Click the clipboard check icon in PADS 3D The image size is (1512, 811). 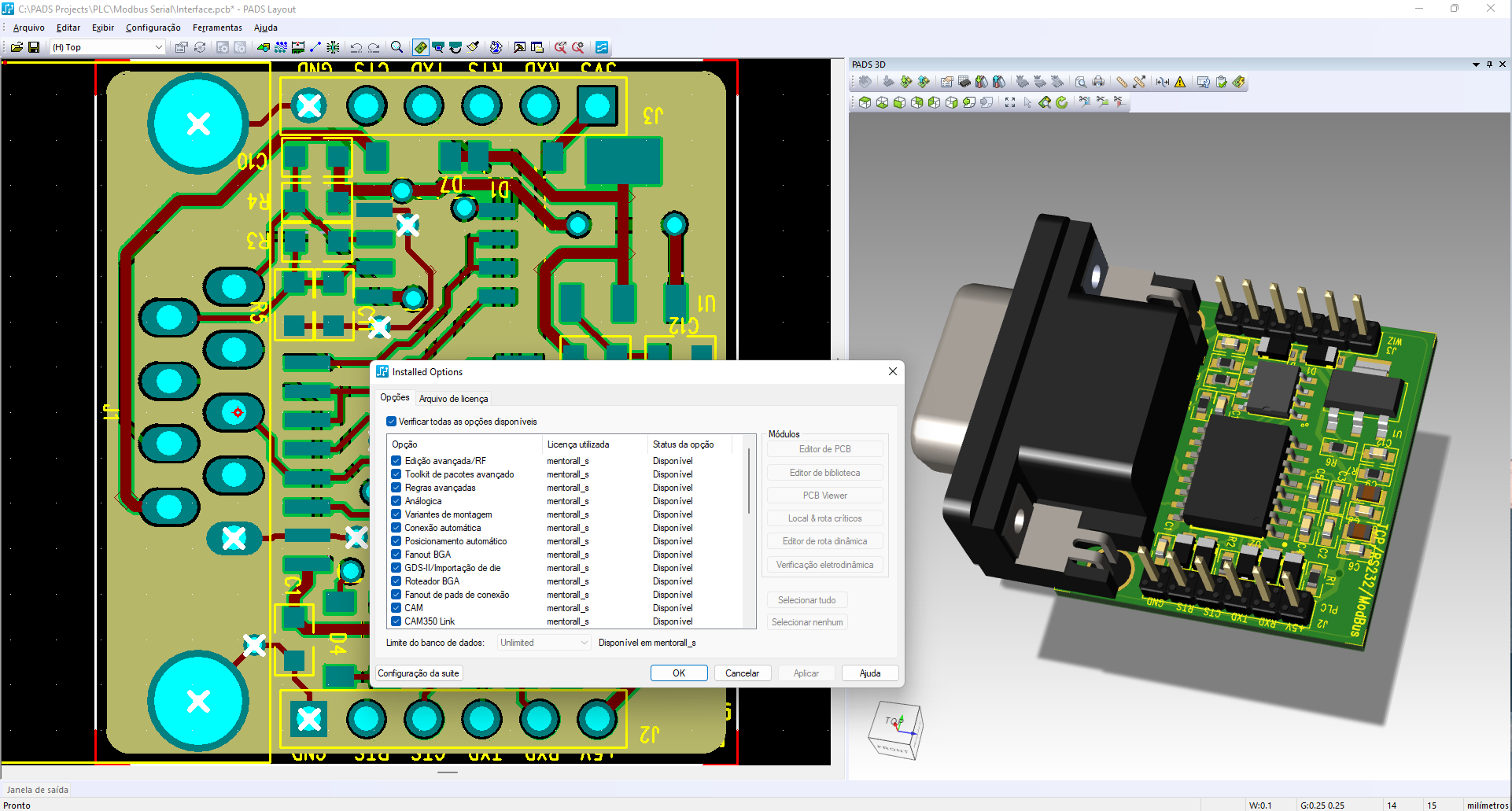click(1221, 82)
